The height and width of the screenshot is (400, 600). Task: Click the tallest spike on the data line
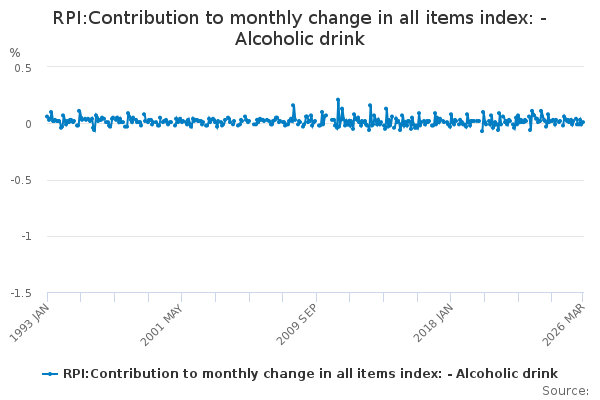tap(338, 99)
